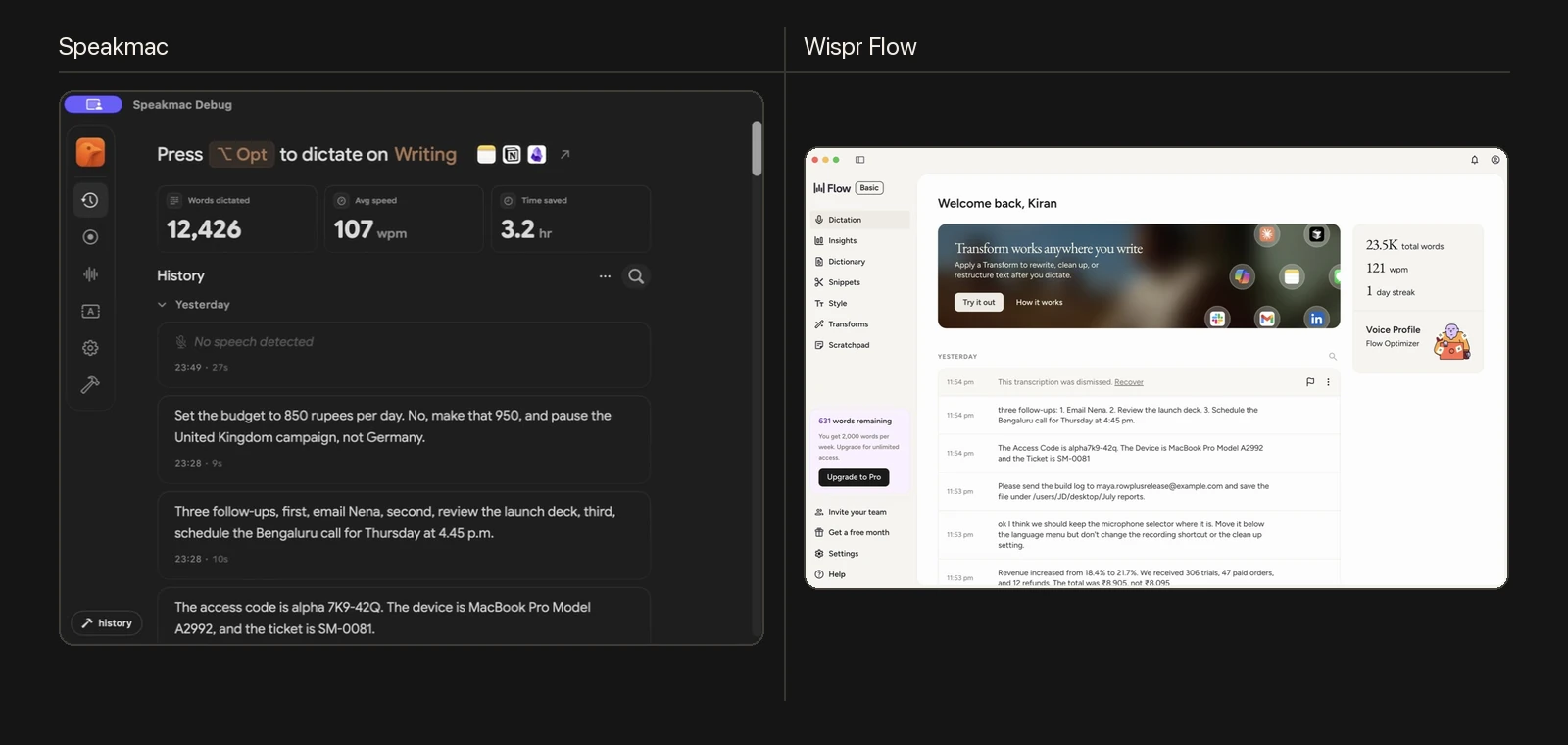Select Dictionary in the Flow sidebar
This screenshot has width=1568, height=745.
tap(861, 262)
